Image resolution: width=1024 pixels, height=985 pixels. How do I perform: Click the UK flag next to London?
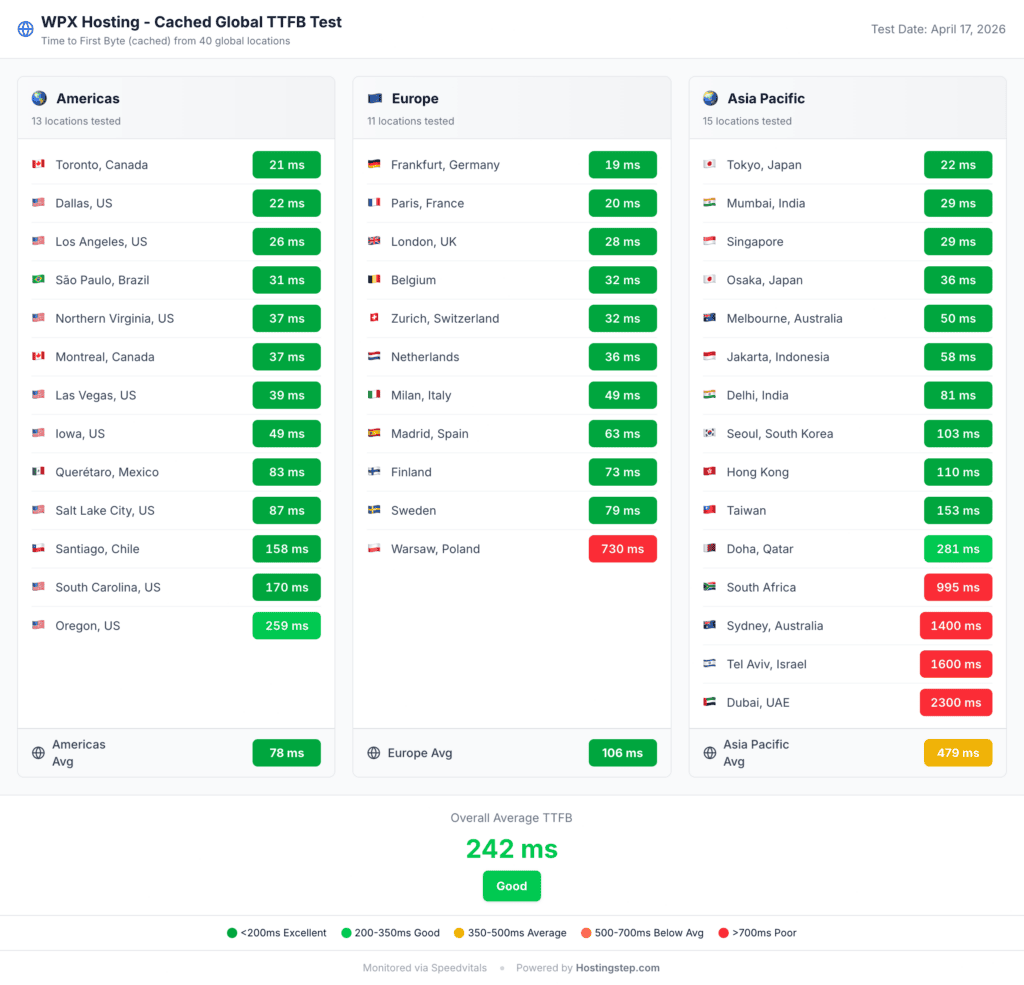374,241
